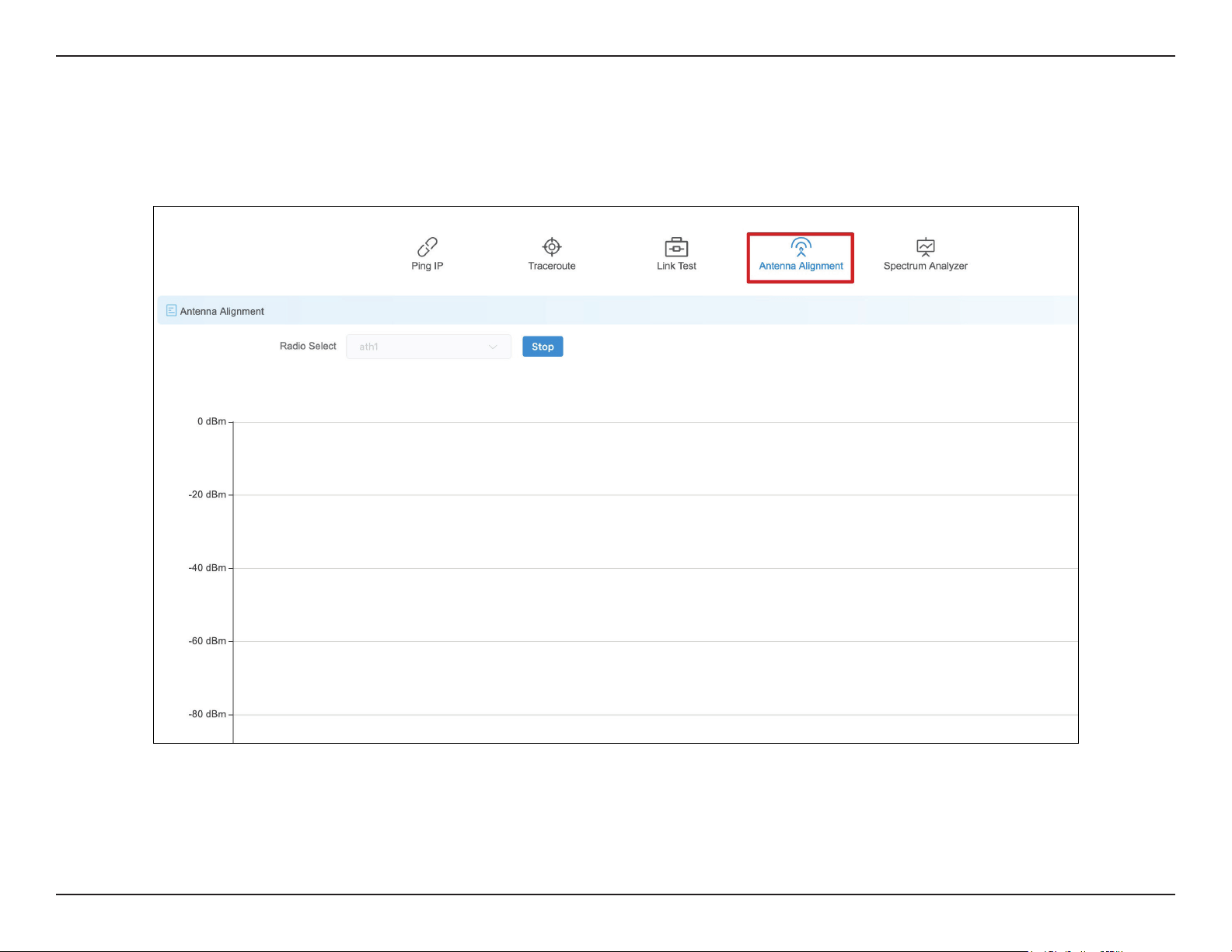
Task: Click the Antenna Alignment section title
Action: [222, 312]
